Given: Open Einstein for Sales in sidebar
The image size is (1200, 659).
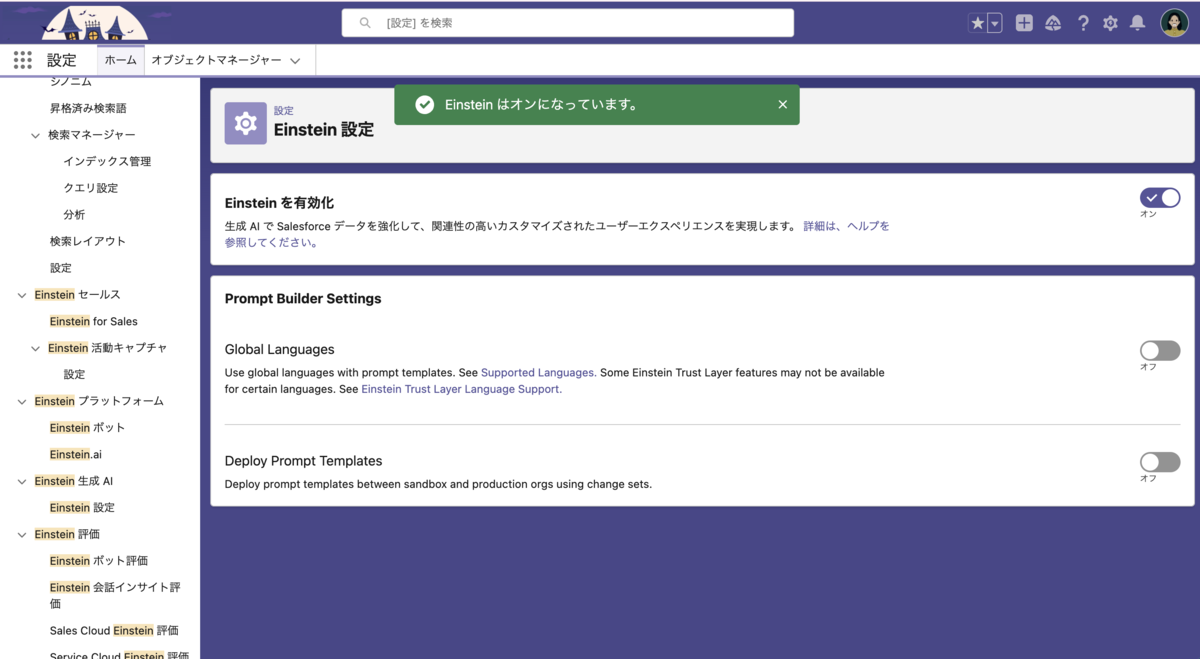Looking at the screenshot, I should click(94, 321).
